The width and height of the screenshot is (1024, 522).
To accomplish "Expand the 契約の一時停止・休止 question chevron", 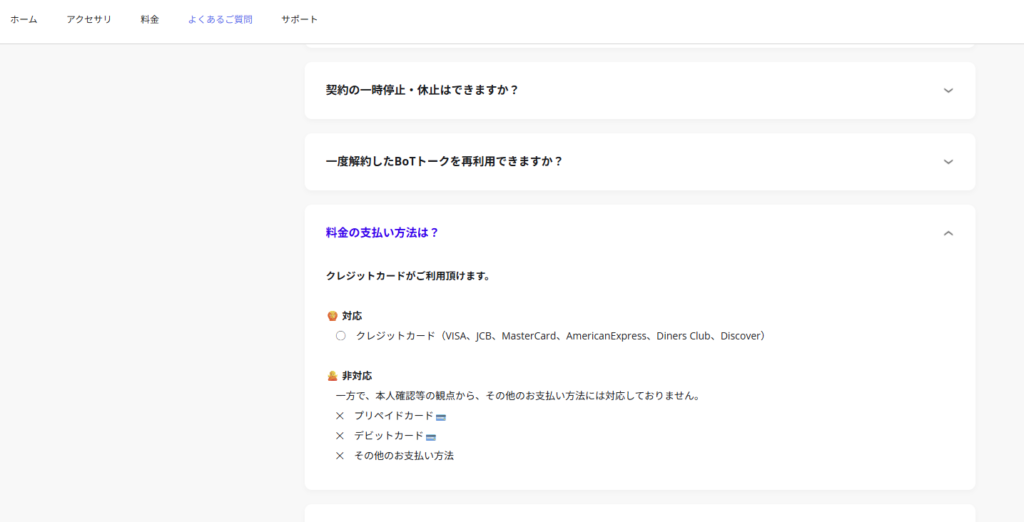I will point(948,90).
